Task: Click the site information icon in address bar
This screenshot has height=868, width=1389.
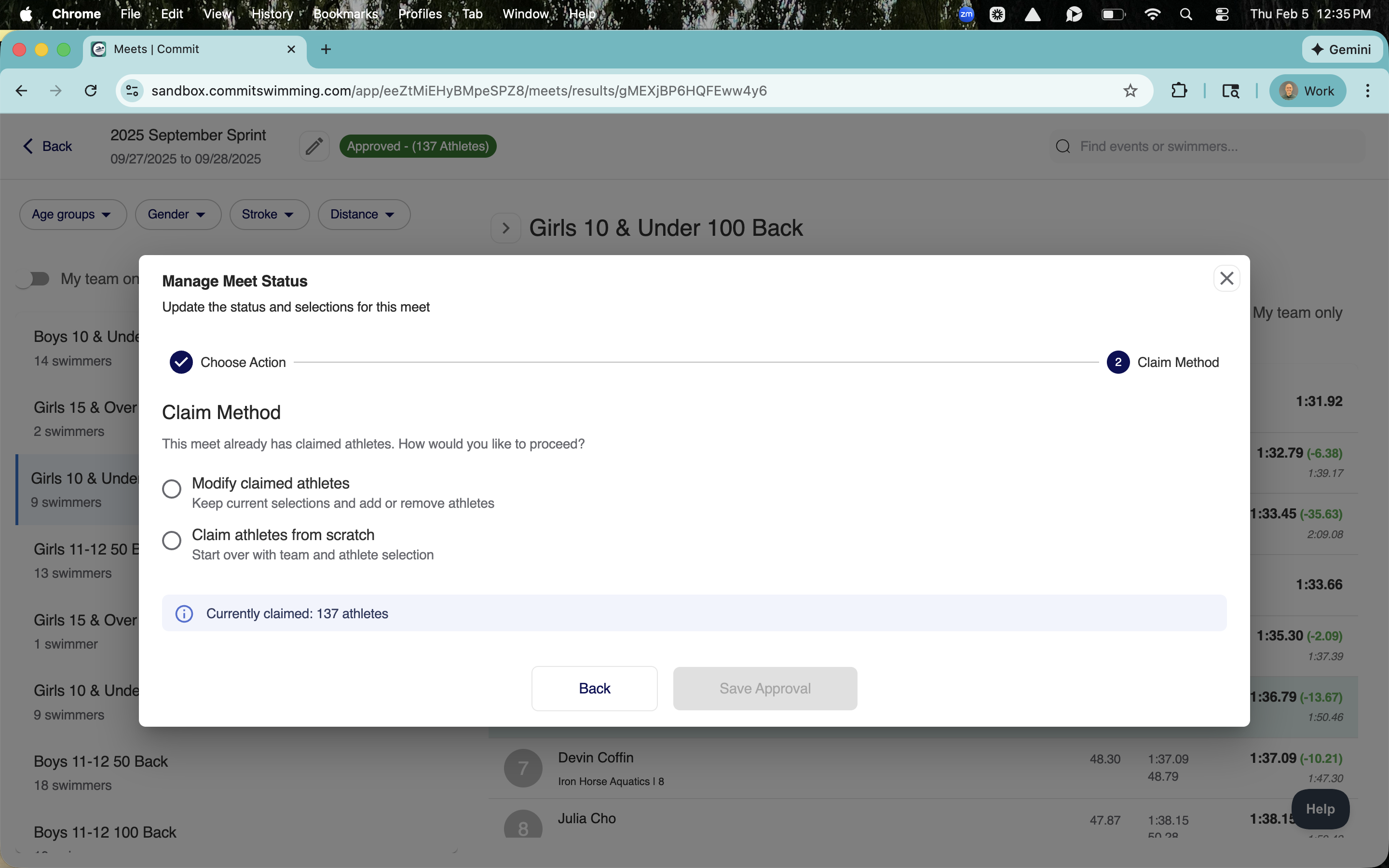Action: (x=133, y=91)
